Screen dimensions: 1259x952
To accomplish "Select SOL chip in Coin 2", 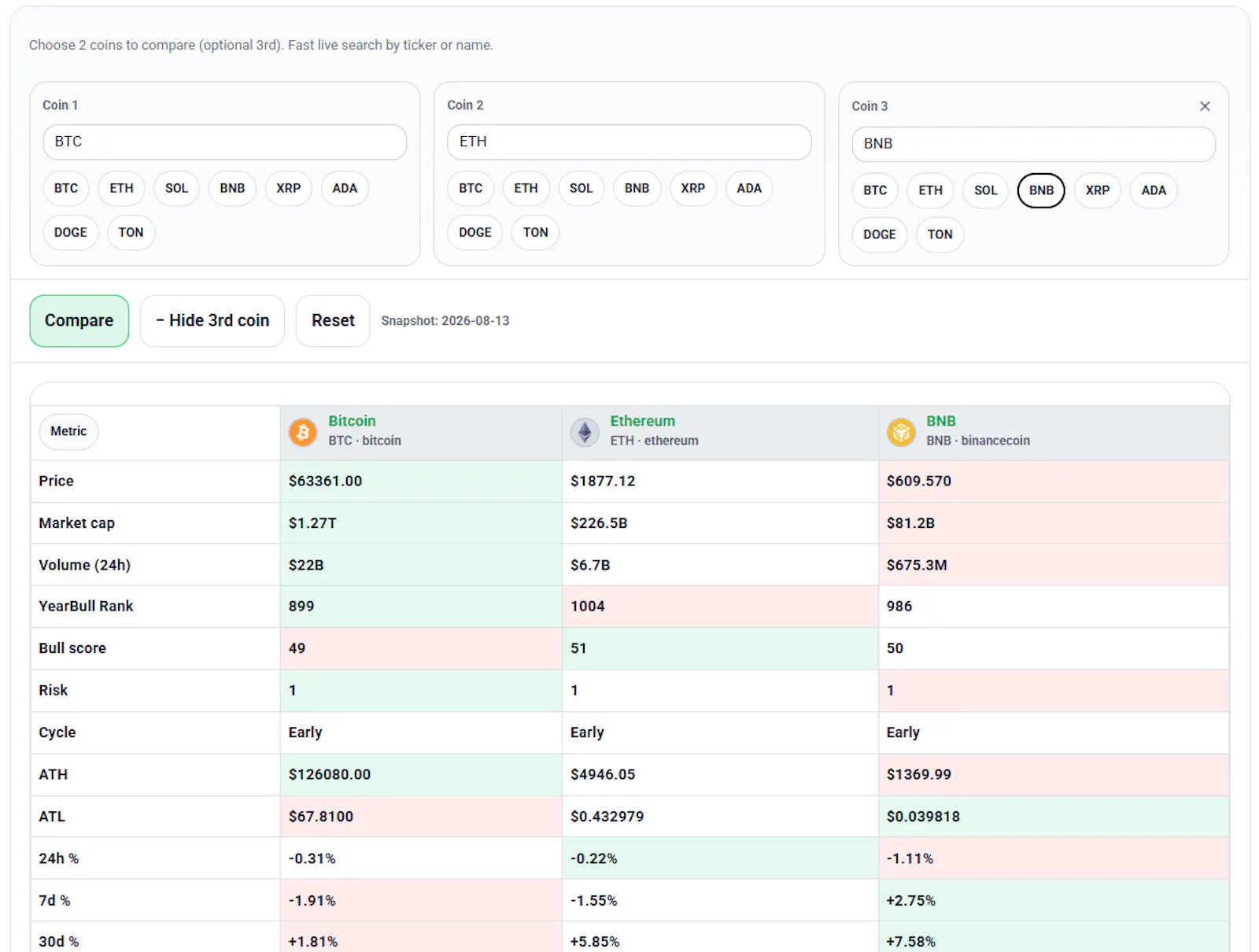I will 582,189.
